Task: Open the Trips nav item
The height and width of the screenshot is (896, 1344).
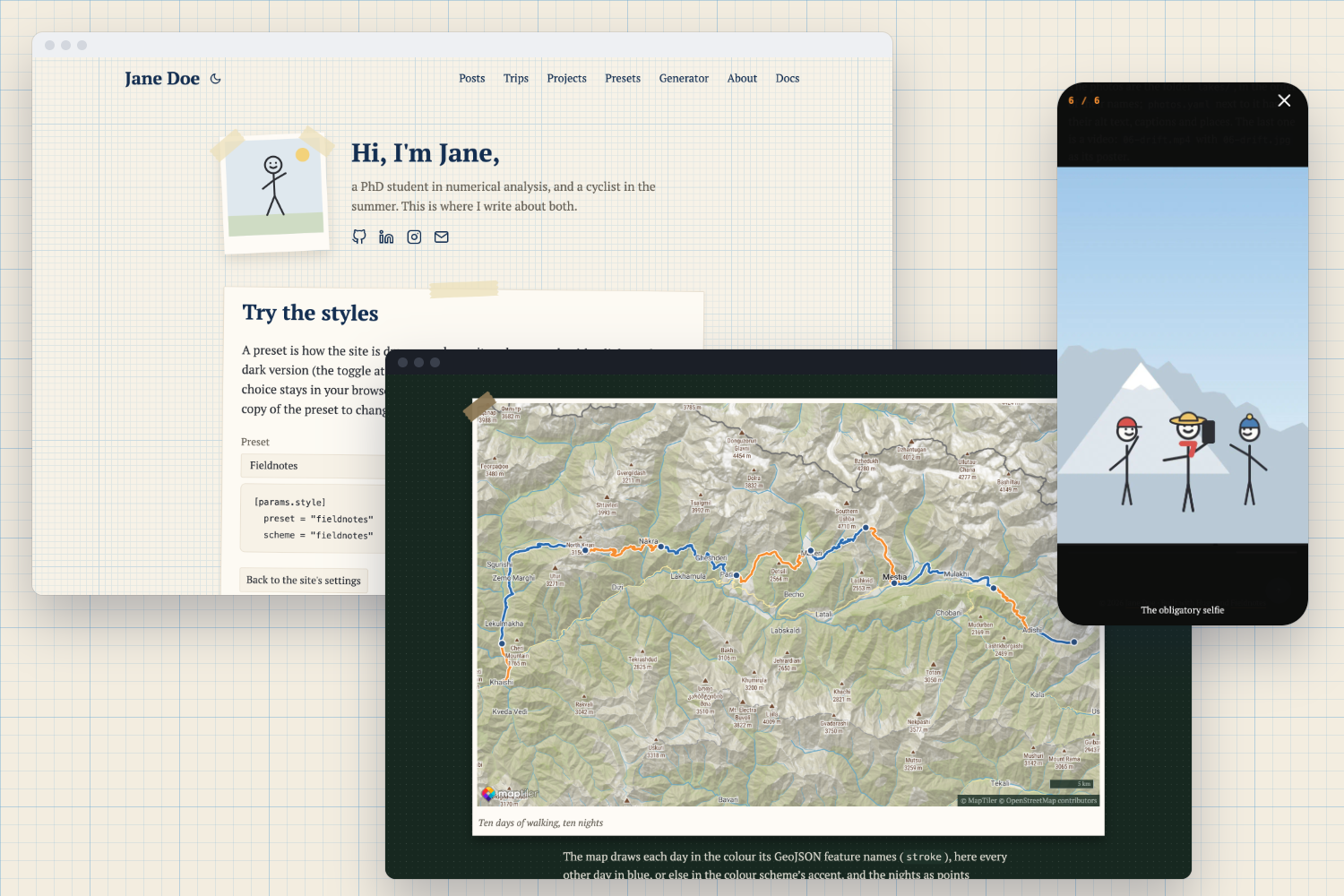Action: click(516, 79)
